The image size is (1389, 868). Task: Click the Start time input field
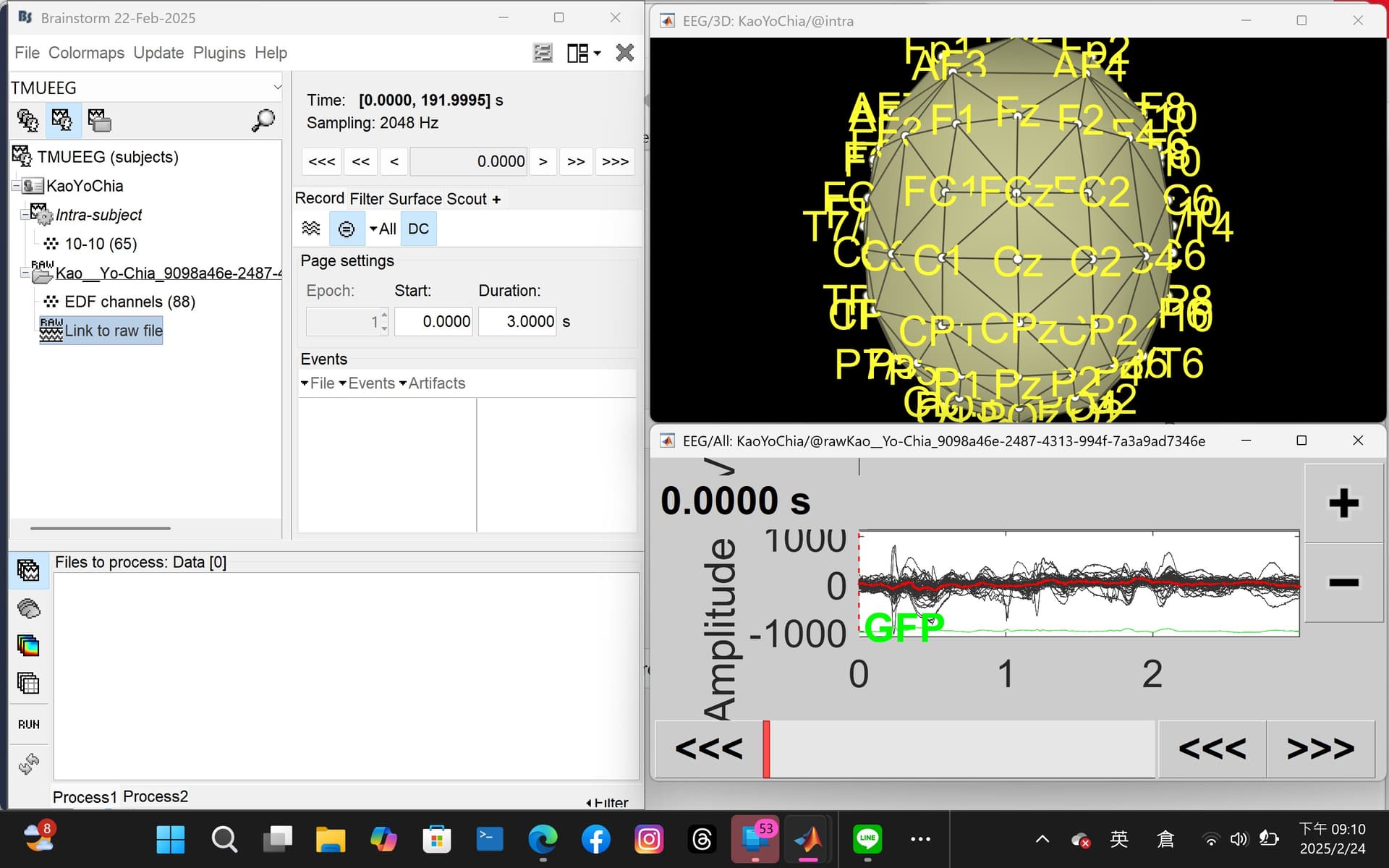(434, 321)
